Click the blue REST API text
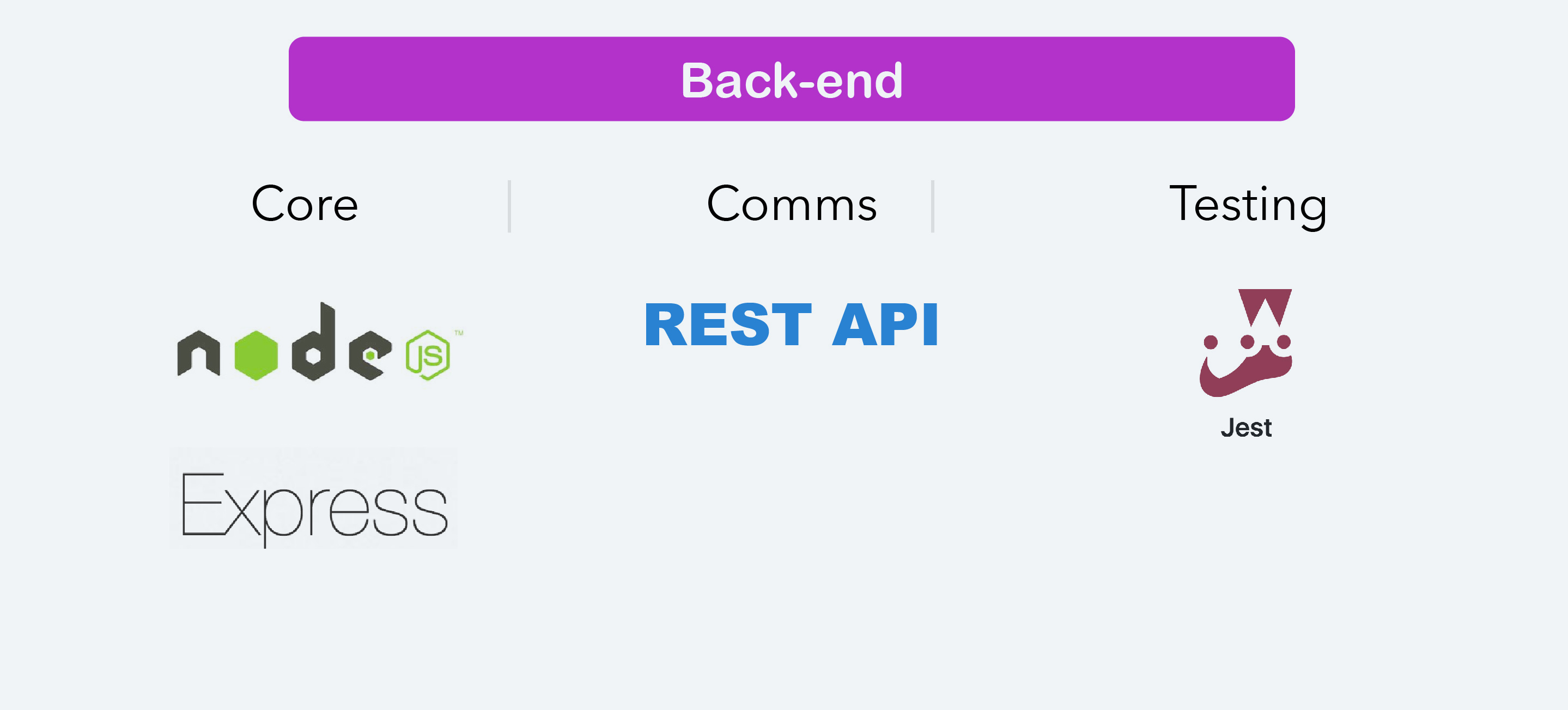The width and height of the screenshot is (1568, 710). [x=791, y=325]
